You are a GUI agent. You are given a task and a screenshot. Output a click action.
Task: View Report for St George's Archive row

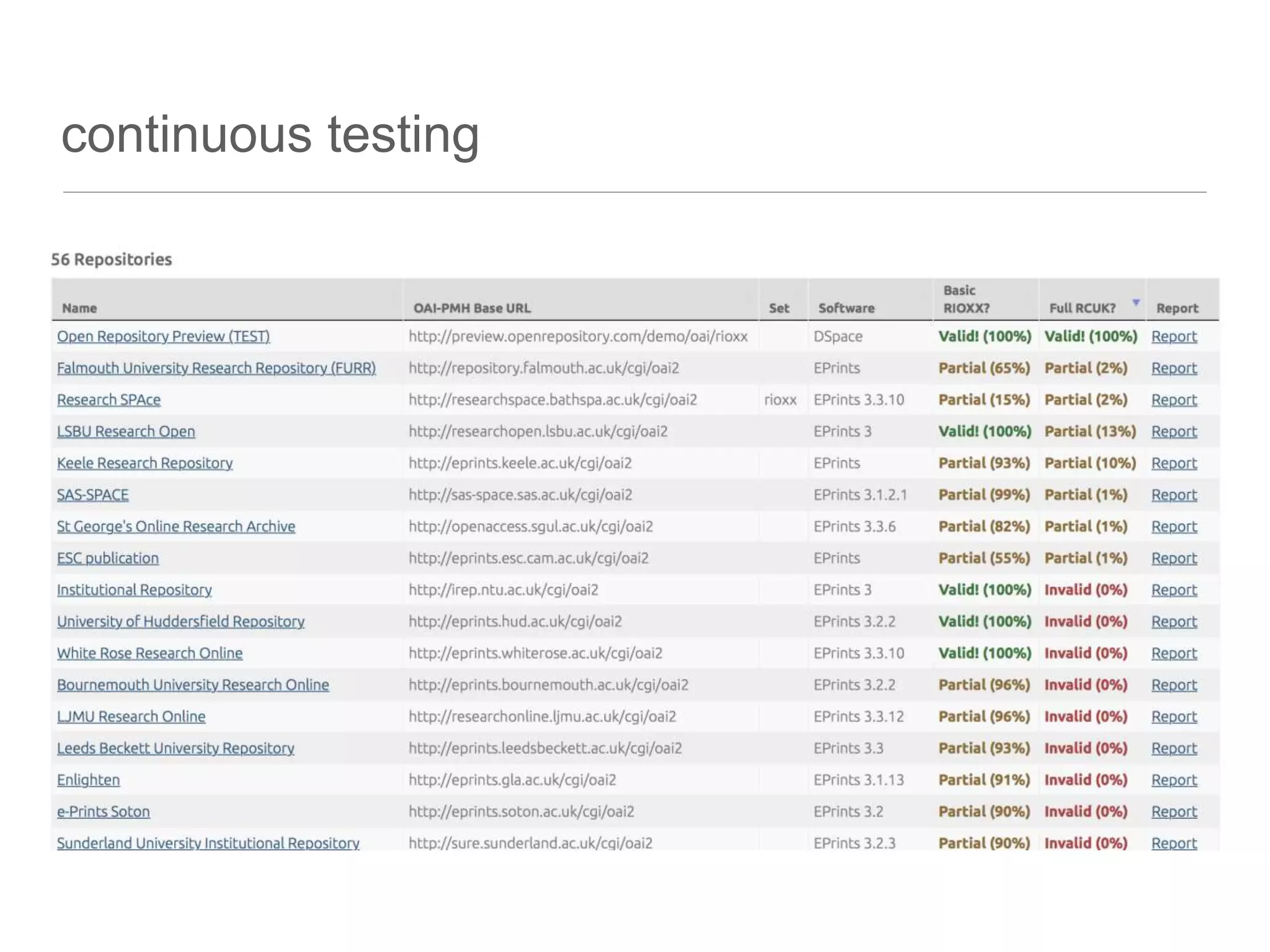(1174, 526)
